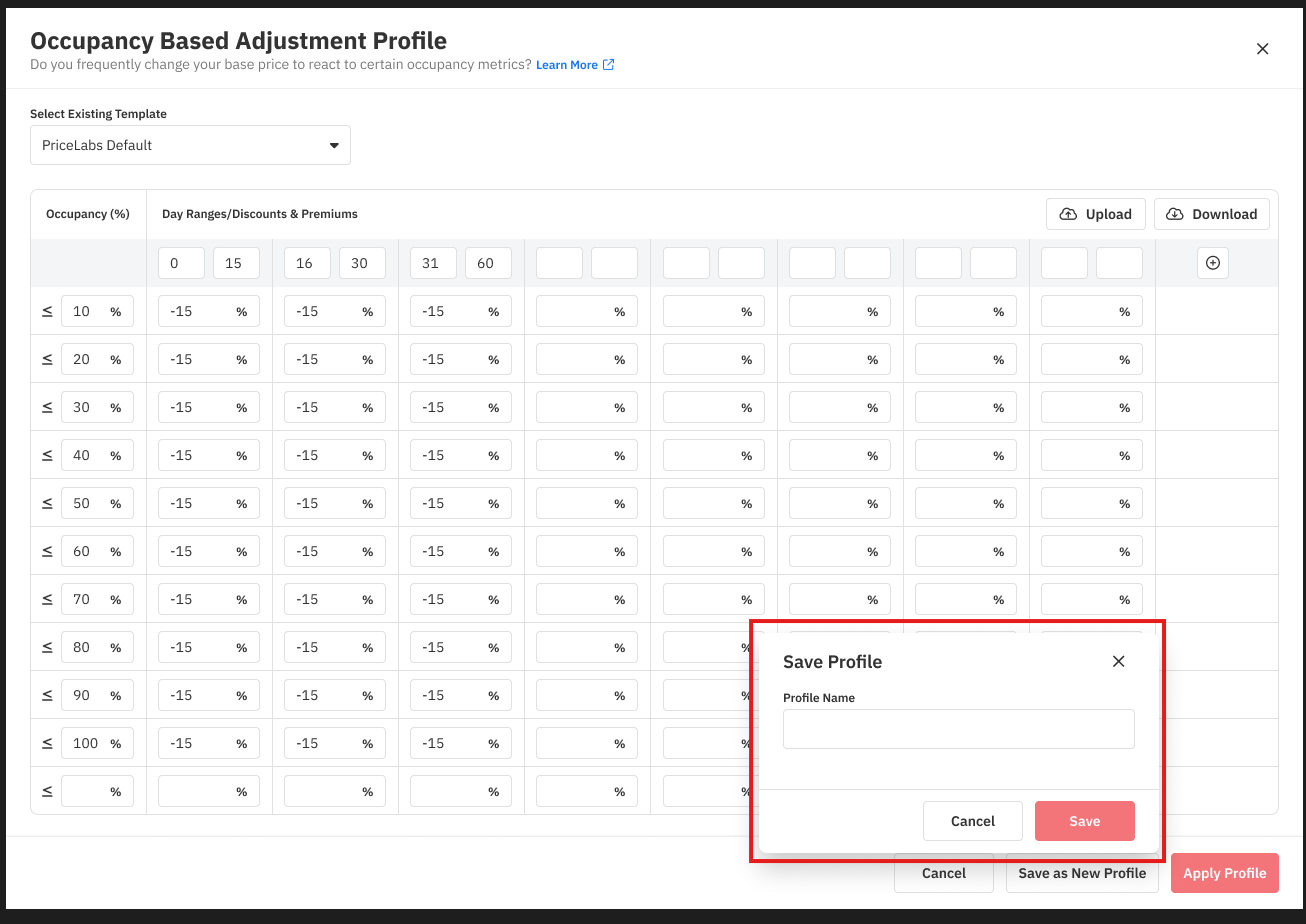
Task: Click the Profile Name text field
Action: tap(958, 729)
